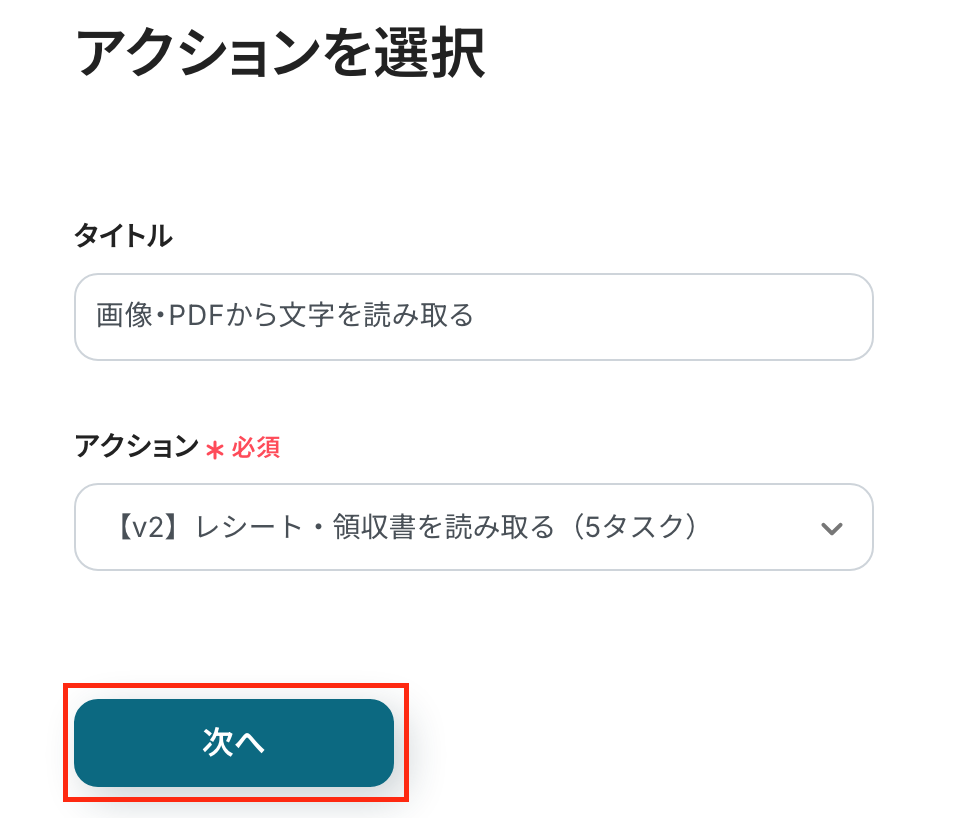Screen dimensions: 978x818
Task: Click the empty right end of the title field
Action: point(700,317)
